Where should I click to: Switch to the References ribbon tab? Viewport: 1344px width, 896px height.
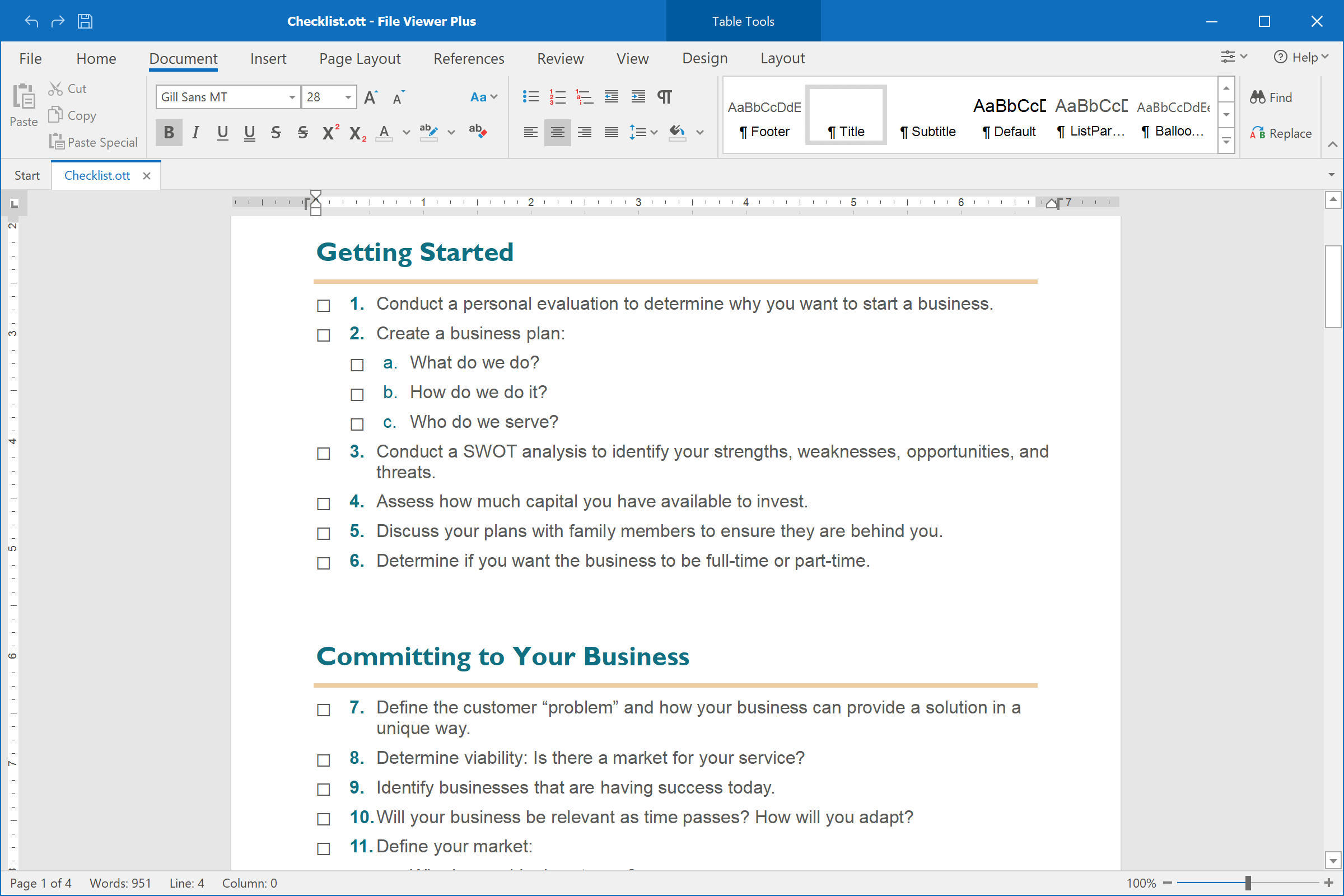pos(468,58)
